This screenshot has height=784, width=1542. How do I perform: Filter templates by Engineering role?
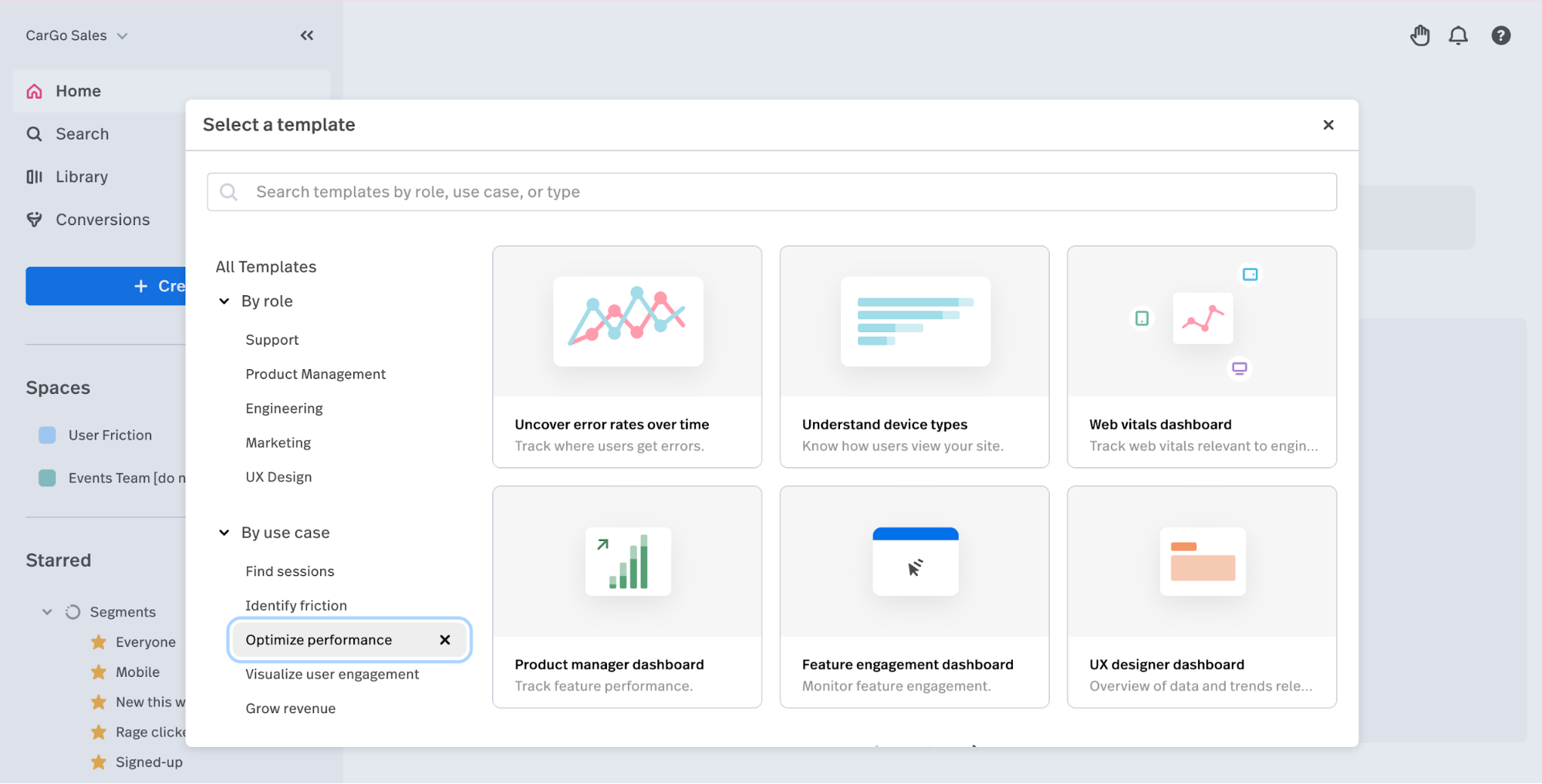284,409
